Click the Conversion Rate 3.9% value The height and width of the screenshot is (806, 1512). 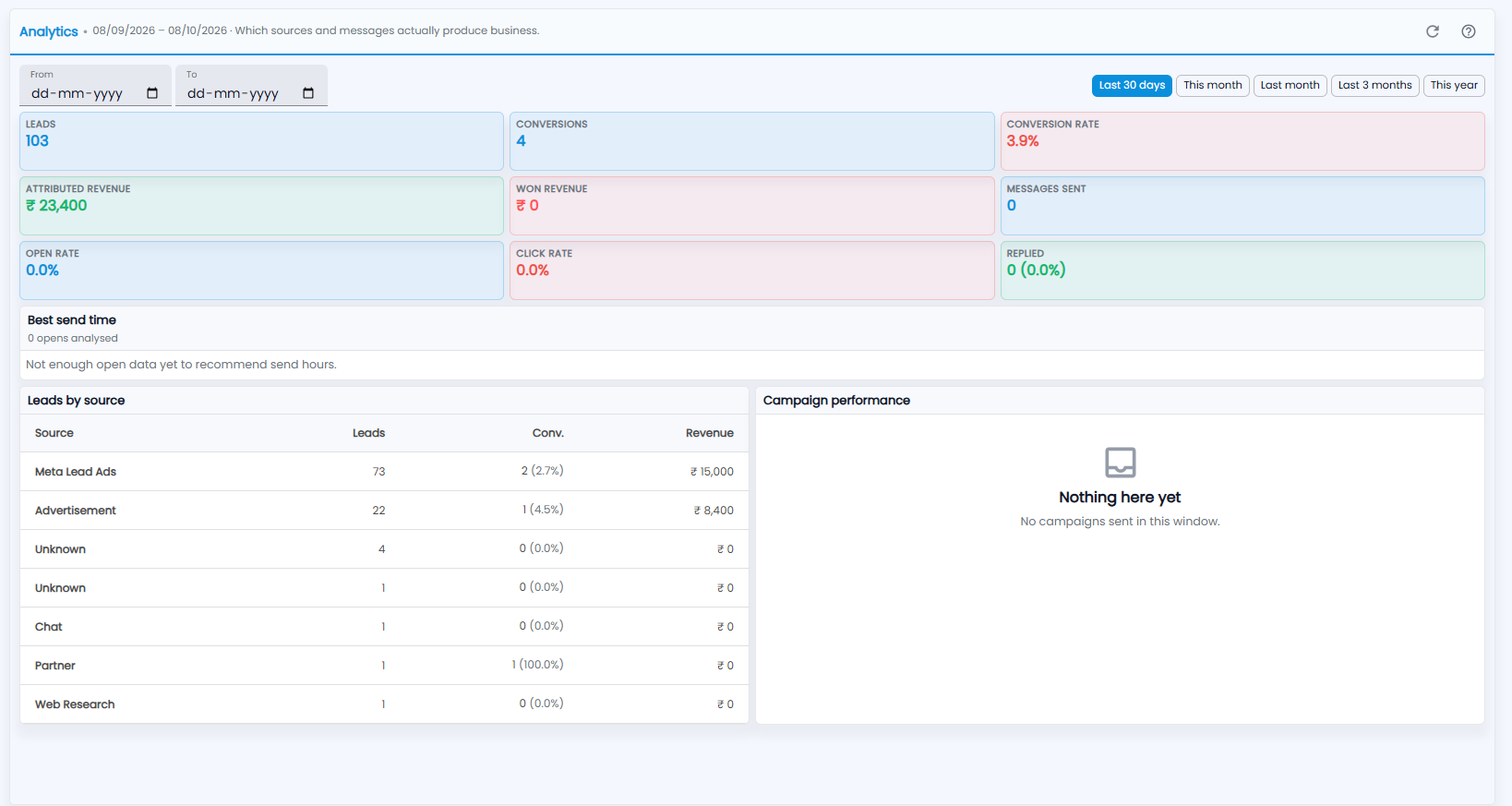pyautogui.click(x=1023, y=141)
